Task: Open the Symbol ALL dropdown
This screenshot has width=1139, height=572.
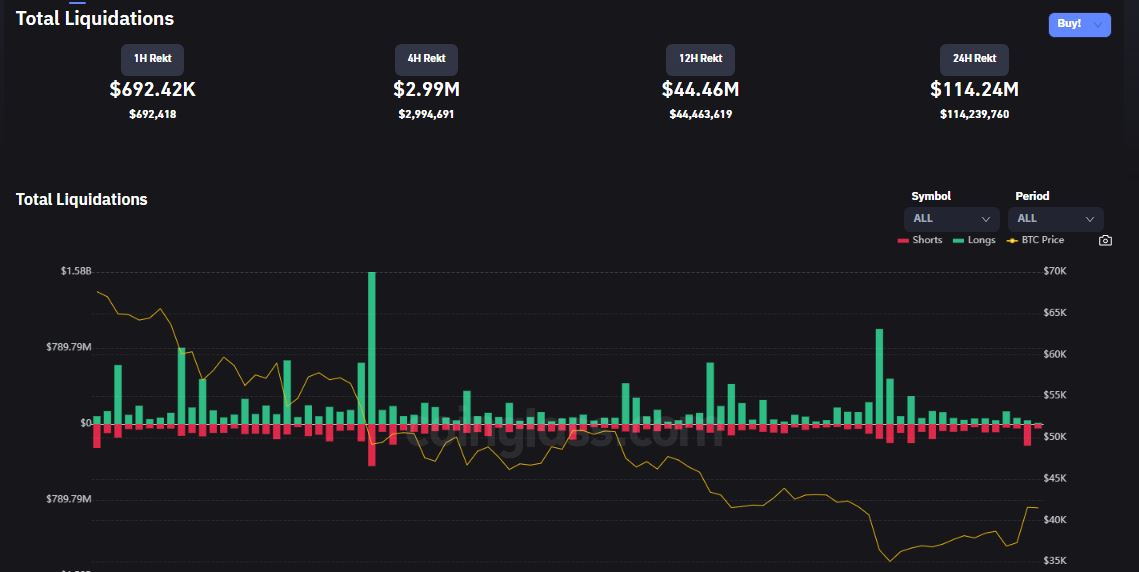Action: click(x=951, y=218)
